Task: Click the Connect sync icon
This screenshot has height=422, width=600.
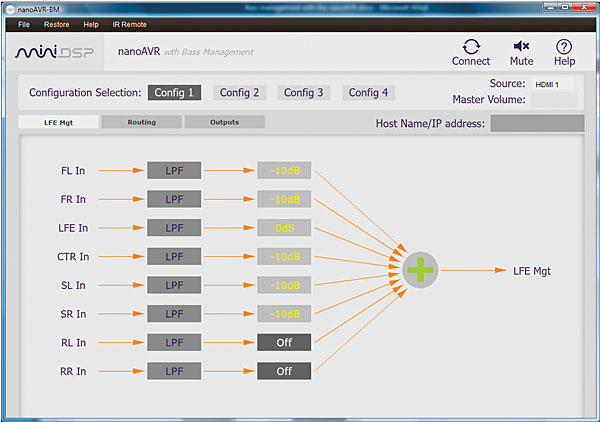Action: (471, 47)
